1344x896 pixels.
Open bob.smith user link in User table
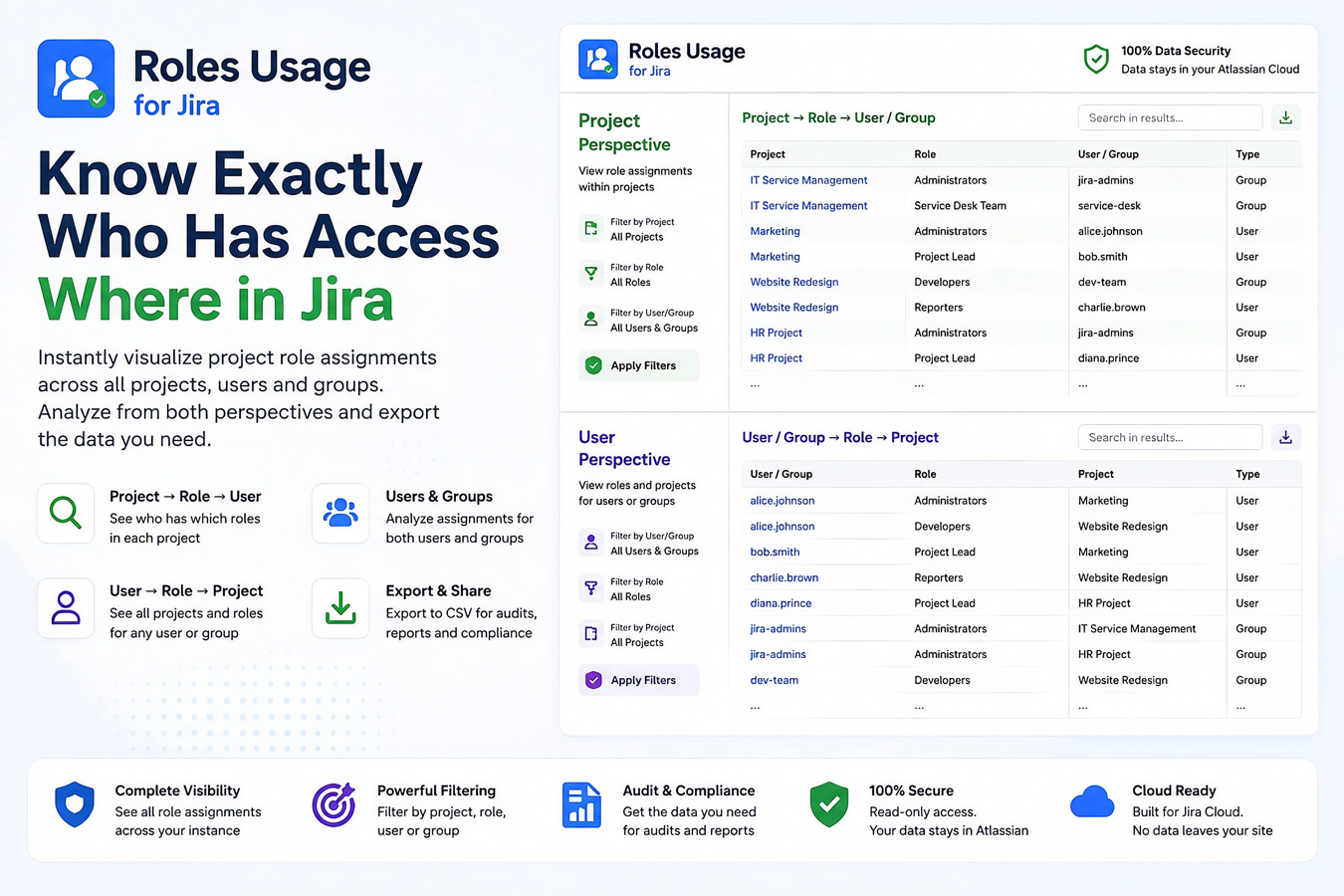pos(775,552)
